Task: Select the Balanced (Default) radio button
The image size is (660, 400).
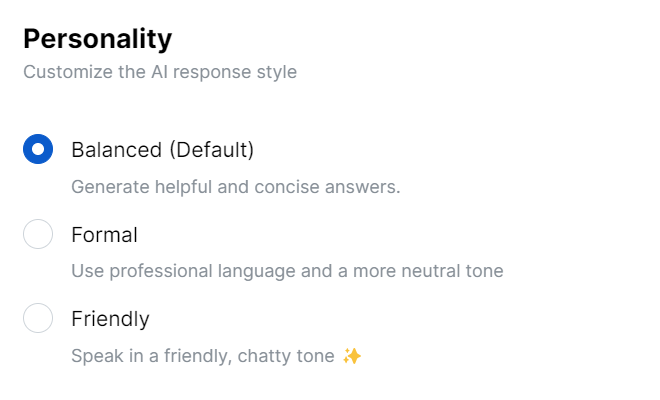Action: coord(38,149)
